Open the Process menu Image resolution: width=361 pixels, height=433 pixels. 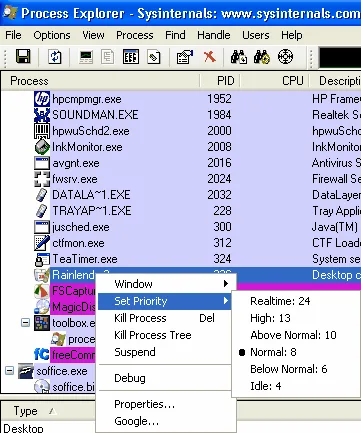point(135,35)
